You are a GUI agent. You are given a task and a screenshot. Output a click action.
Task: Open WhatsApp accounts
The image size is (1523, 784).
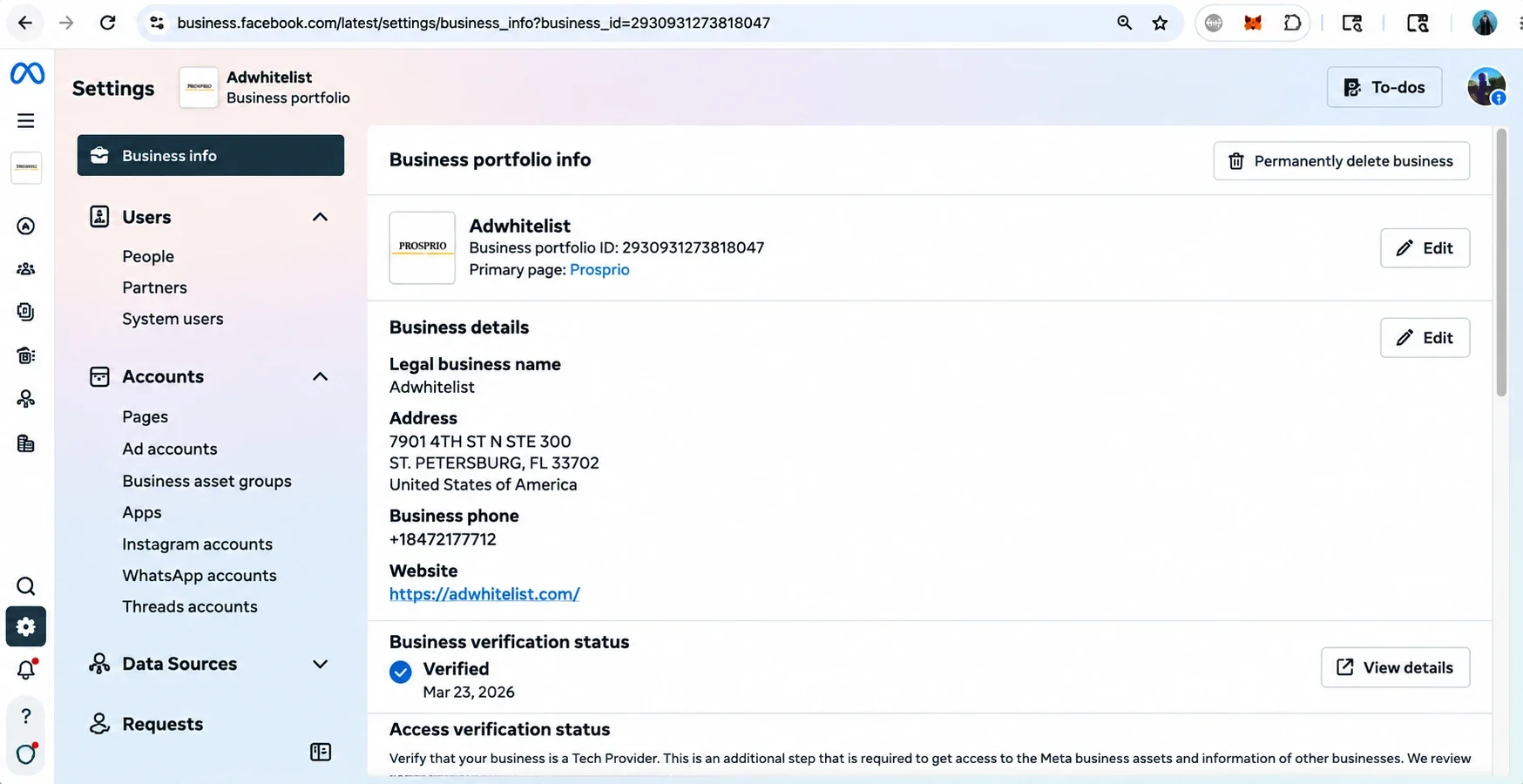coord(200,575)
